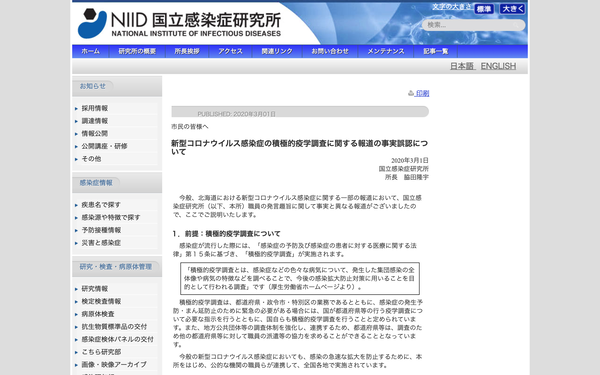Image resolution: width=600 pixels, height=375 pixels.
Task: Click the 印刷 print link
Action: [x=422, y=93]
